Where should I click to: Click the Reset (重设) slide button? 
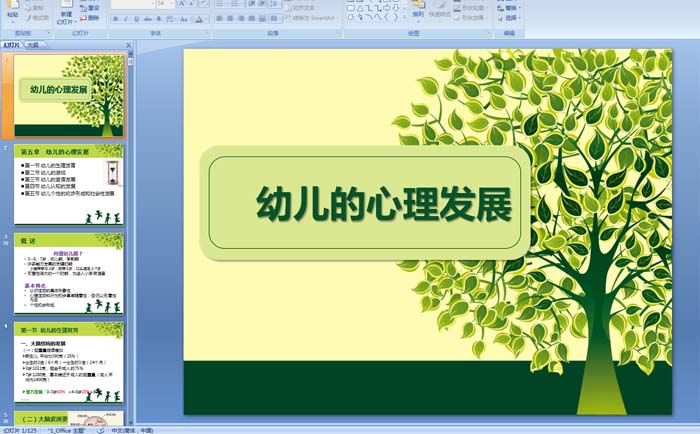pos(90,8)
